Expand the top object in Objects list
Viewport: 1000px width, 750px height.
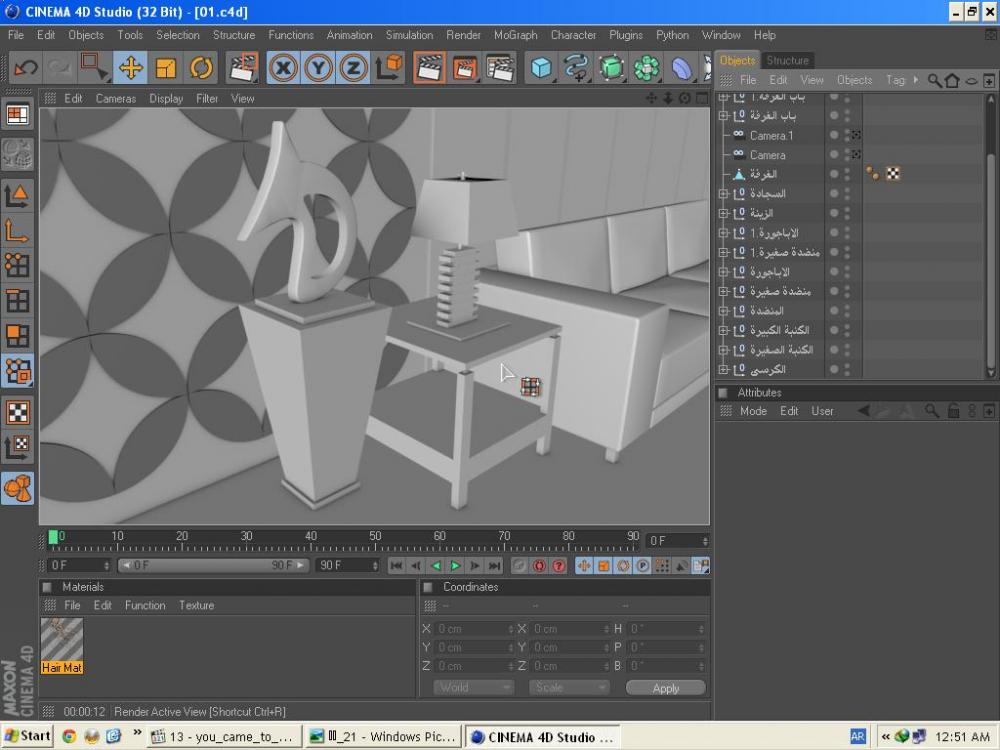click(x=723, y=98)
